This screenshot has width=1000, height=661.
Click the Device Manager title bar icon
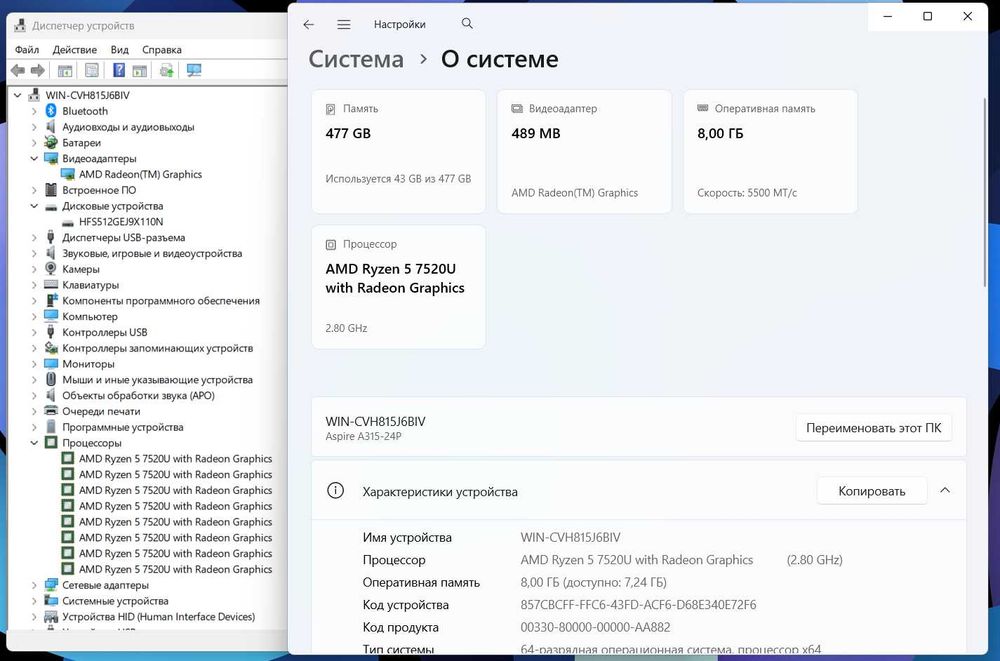click(20, 26)
